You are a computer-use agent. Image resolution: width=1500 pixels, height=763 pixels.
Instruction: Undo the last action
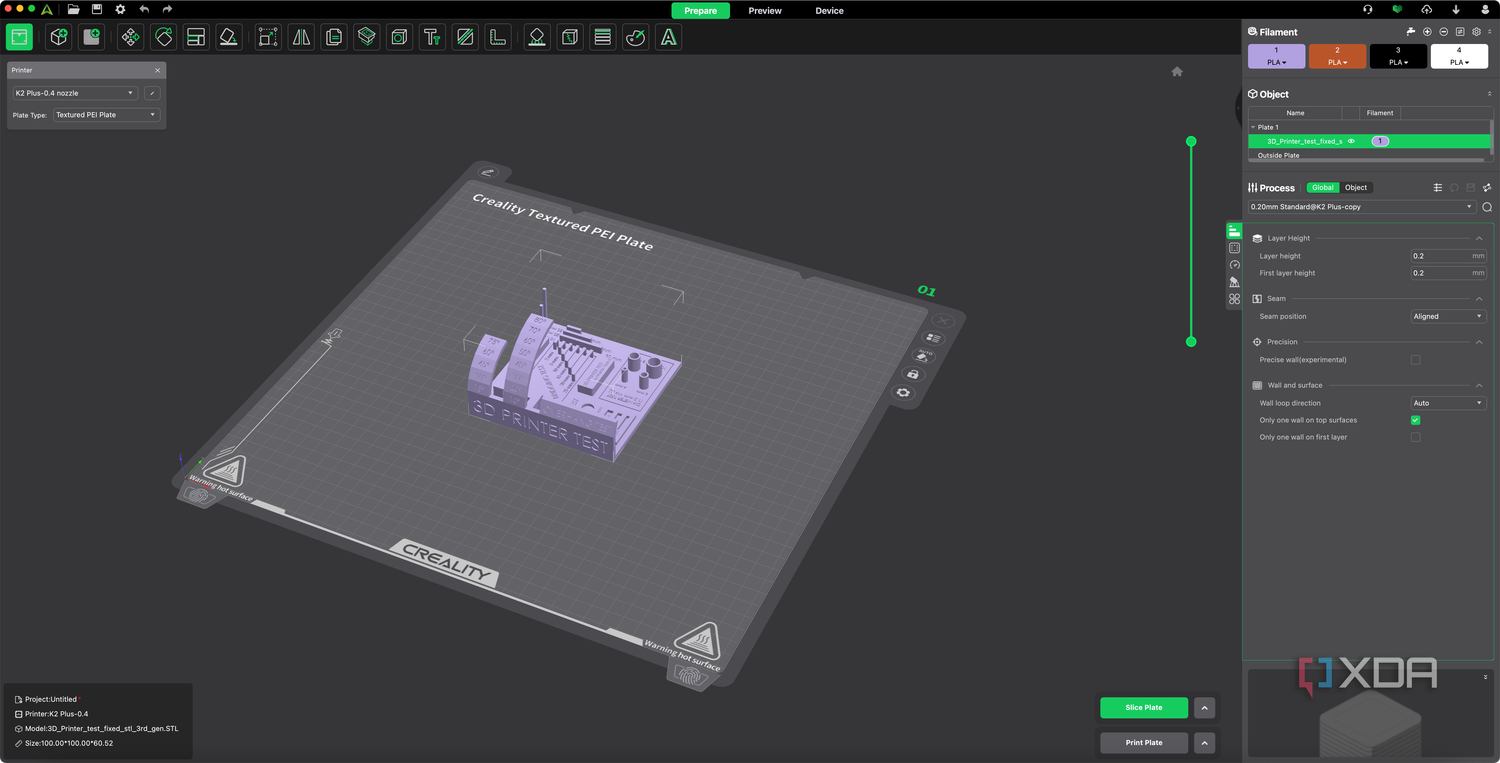[x=144, y=10]
